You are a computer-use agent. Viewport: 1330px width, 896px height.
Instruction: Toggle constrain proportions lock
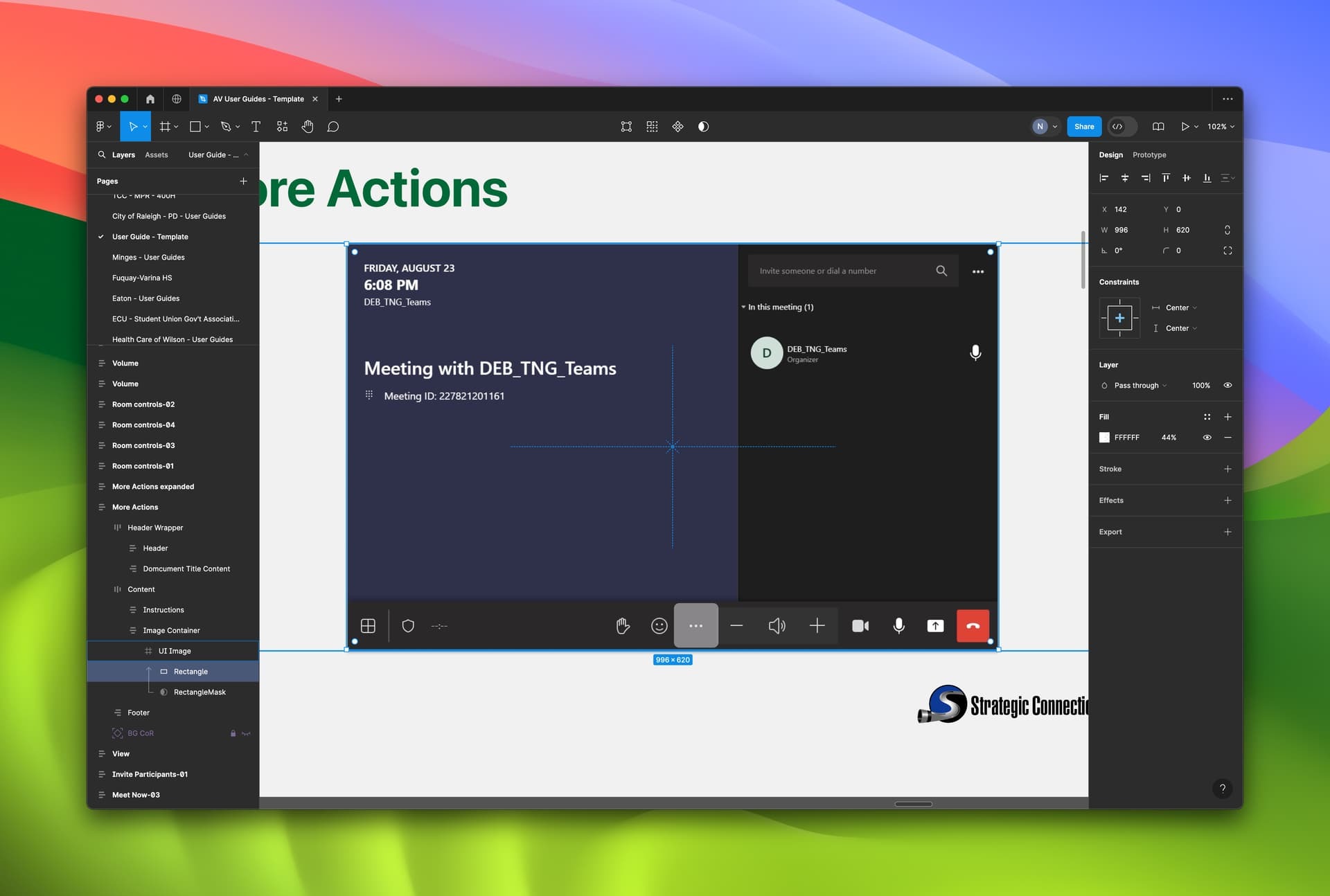(1227, 230)
